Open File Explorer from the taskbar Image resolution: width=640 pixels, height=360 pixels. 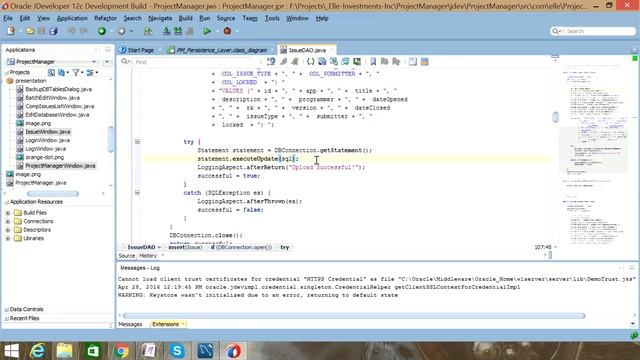click(64, 351)
